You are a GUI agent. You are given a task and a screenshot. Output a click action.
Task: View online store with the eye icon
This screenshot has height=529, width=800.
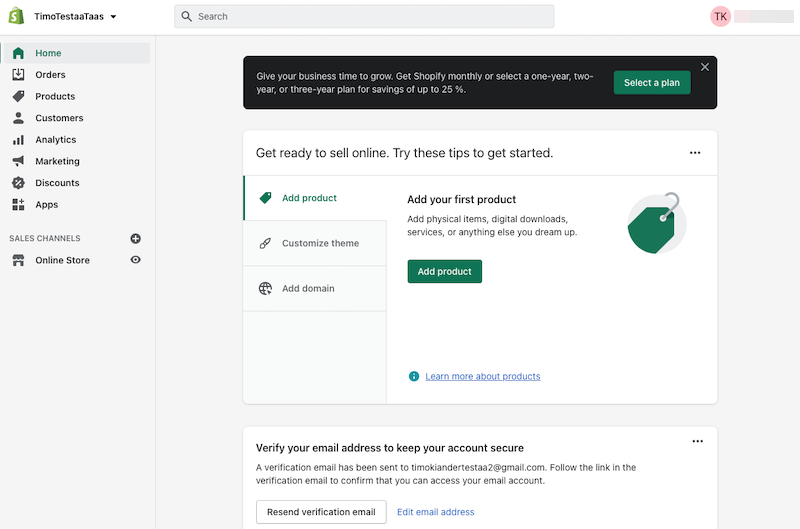pyautogui.click(x=135, y=260)
